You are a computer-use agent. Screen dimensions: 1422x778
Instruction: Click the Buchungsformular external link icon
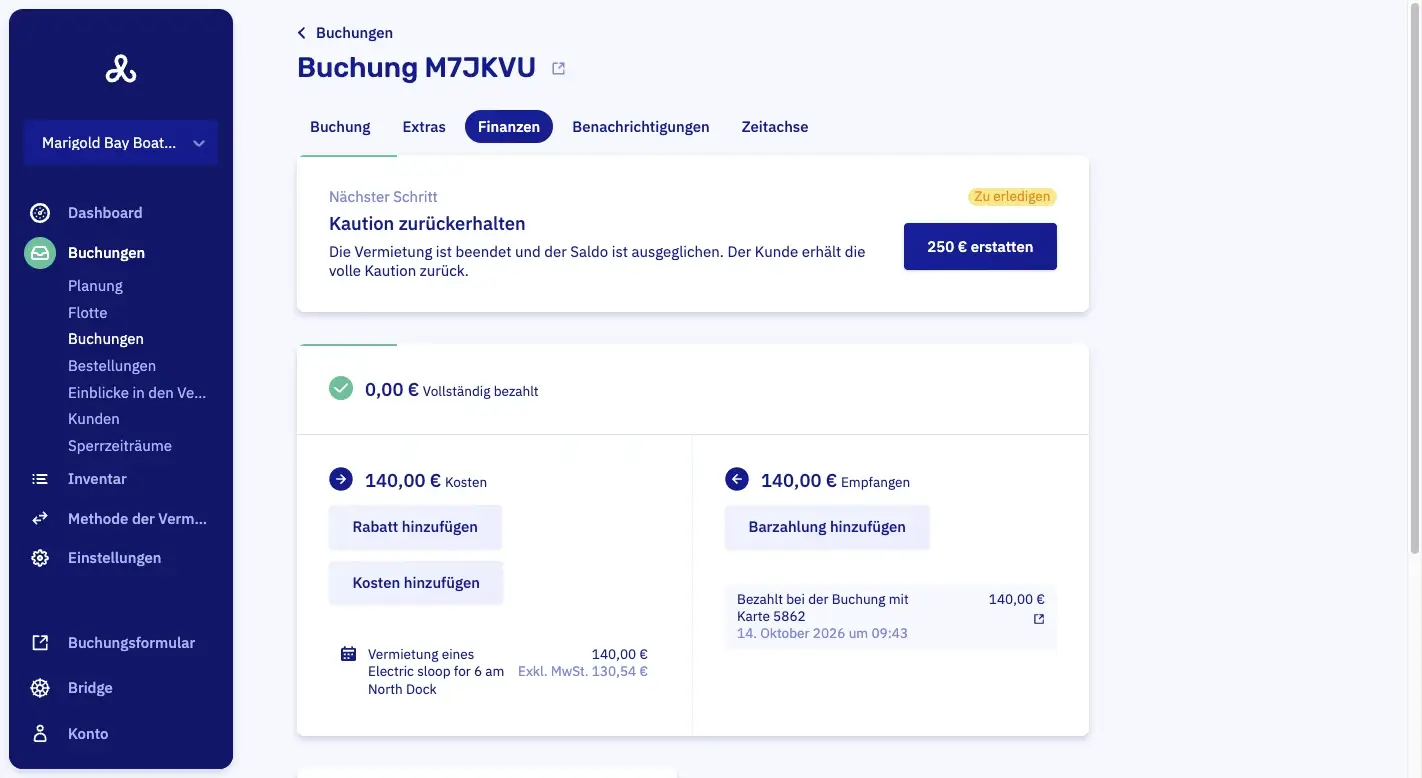(x=40, y=643)
